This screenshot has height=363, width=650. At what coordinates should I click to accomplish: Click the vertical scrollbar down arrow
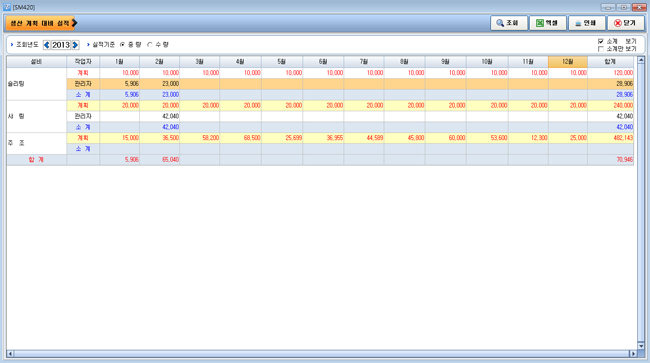[641, 346]
